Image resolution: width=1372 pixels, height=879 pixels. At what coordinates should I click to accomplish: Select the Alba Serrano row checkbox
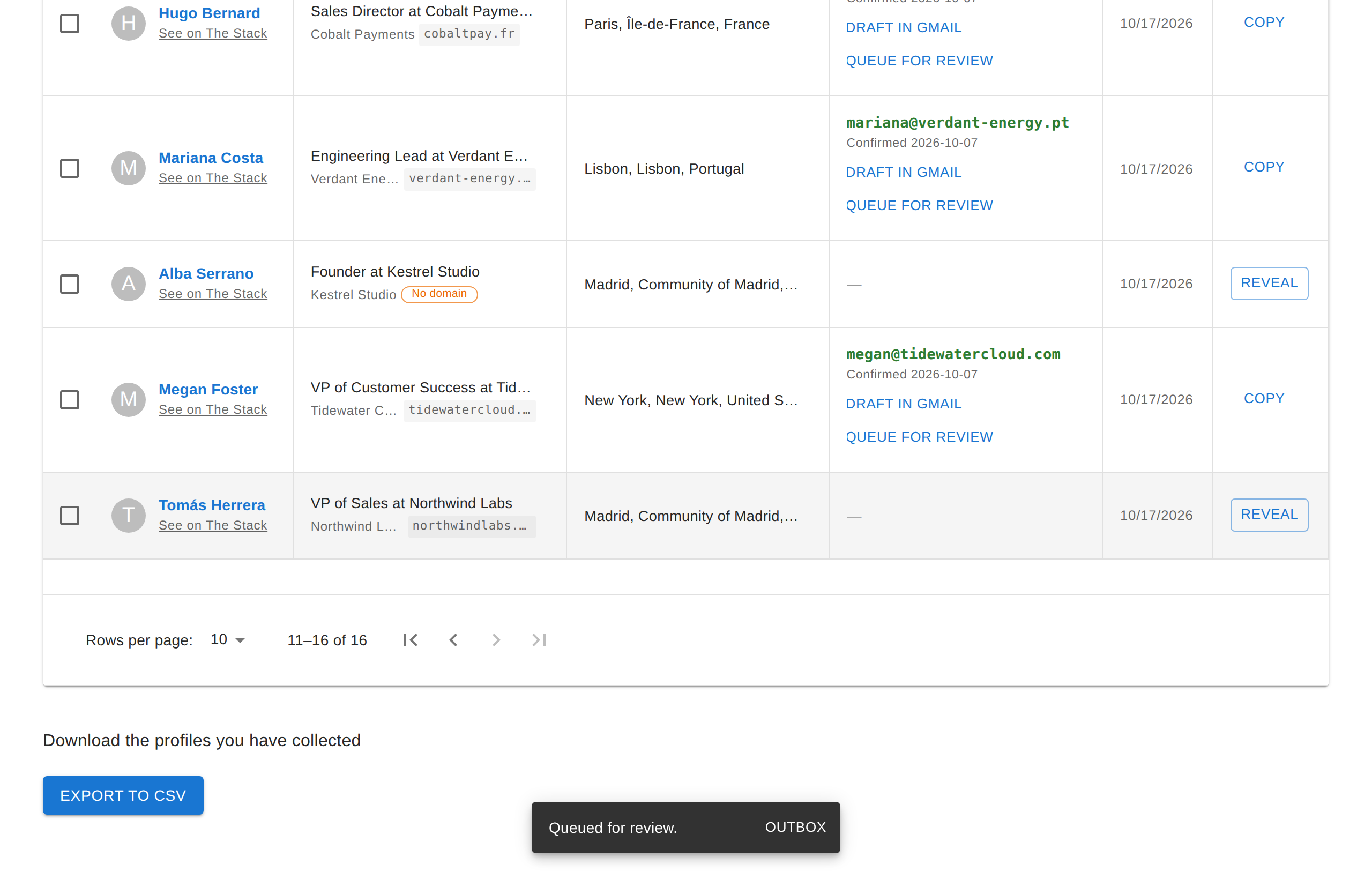point(70,284)
